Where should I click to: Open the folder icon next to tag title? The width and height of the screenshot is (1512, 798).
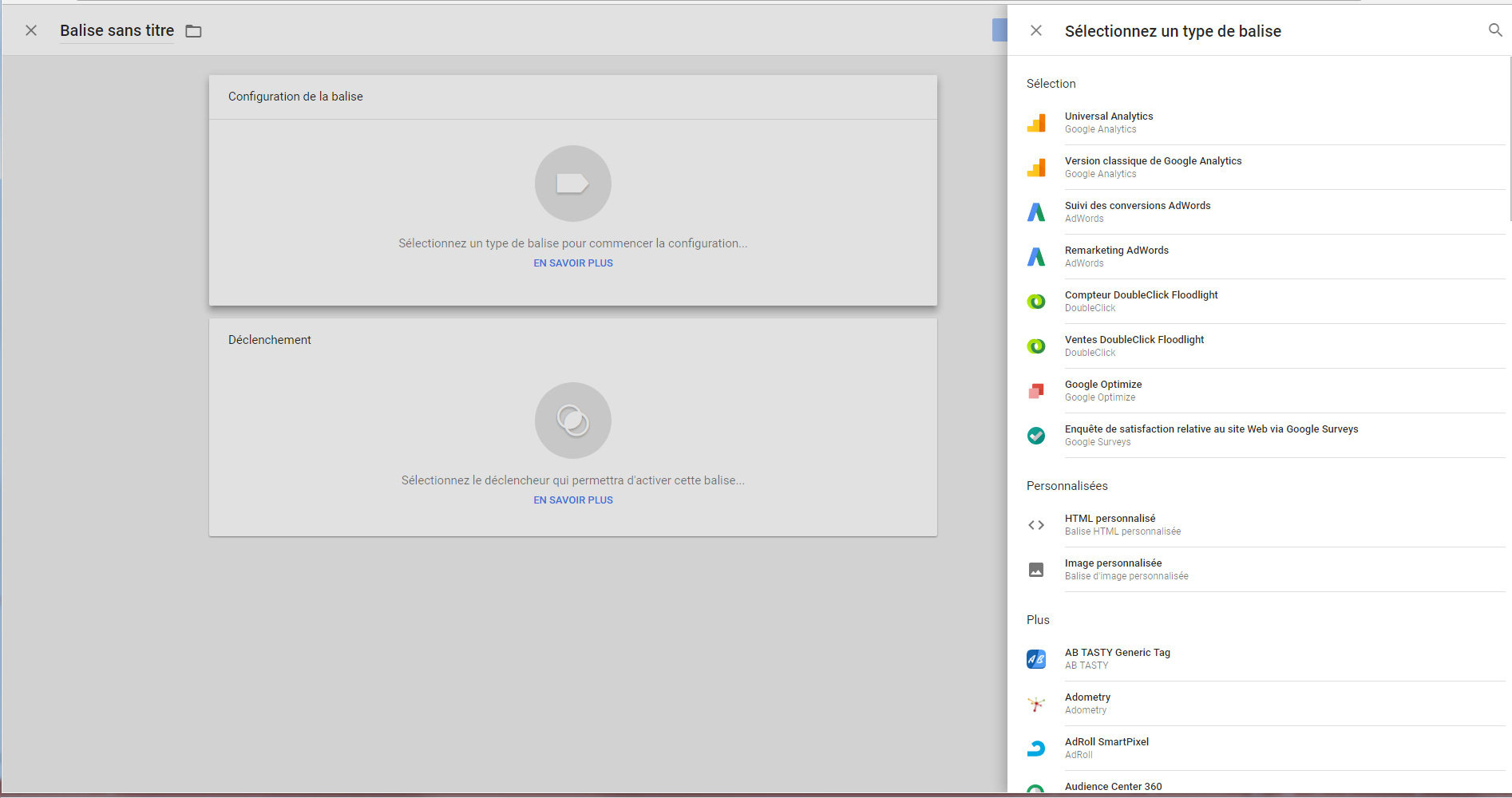coord(193,31)
